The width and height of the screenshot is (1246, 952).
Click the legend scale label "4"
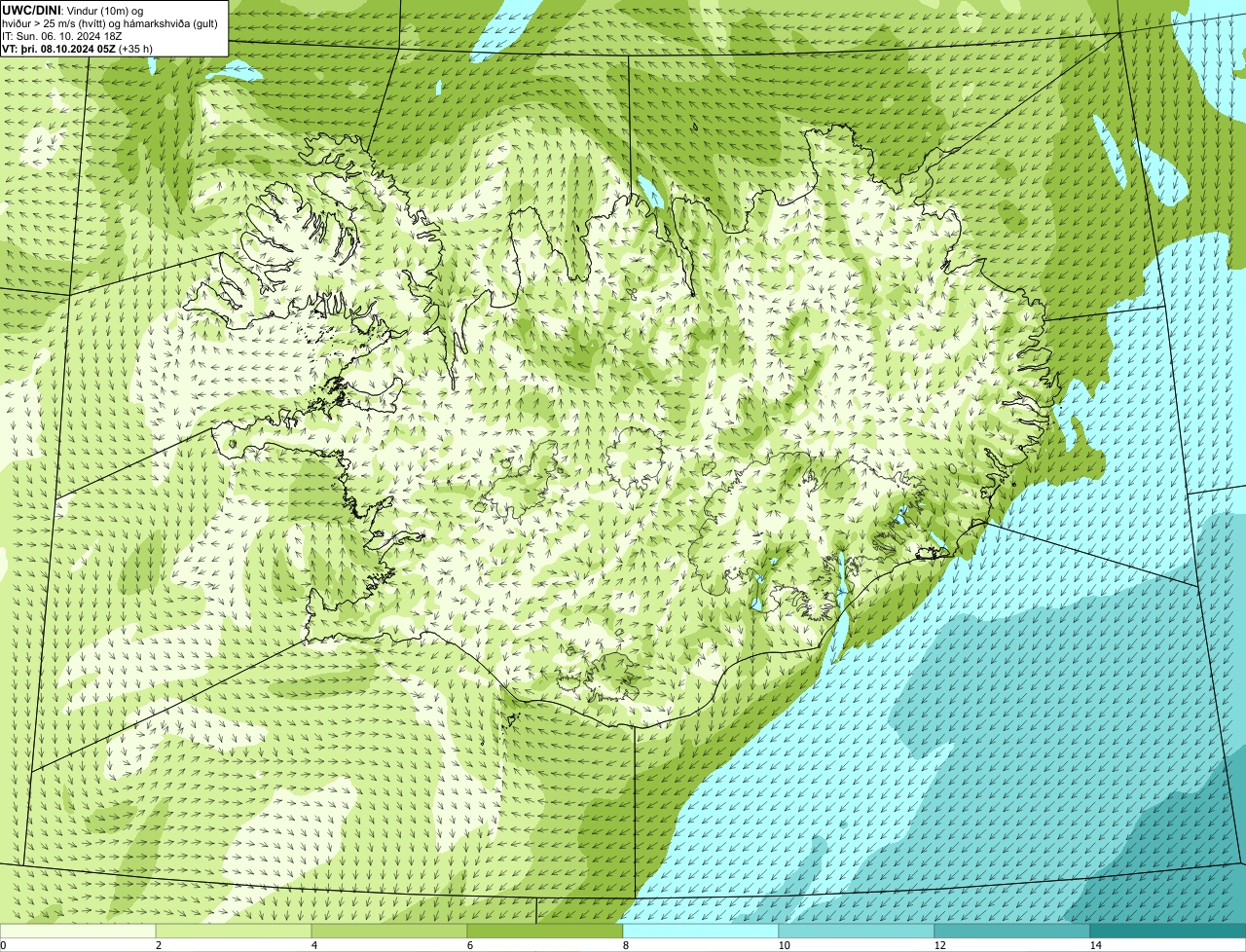click(313, 945)
